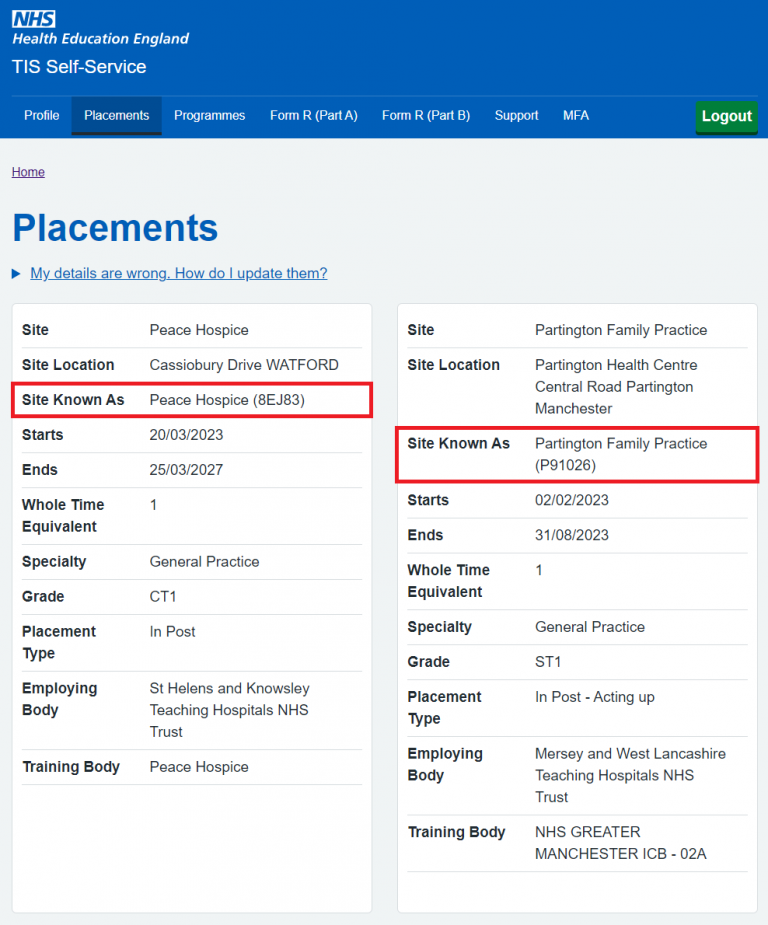
Task: Expand the 'My details are wrong' disclosure arrow
Action: 15,273
